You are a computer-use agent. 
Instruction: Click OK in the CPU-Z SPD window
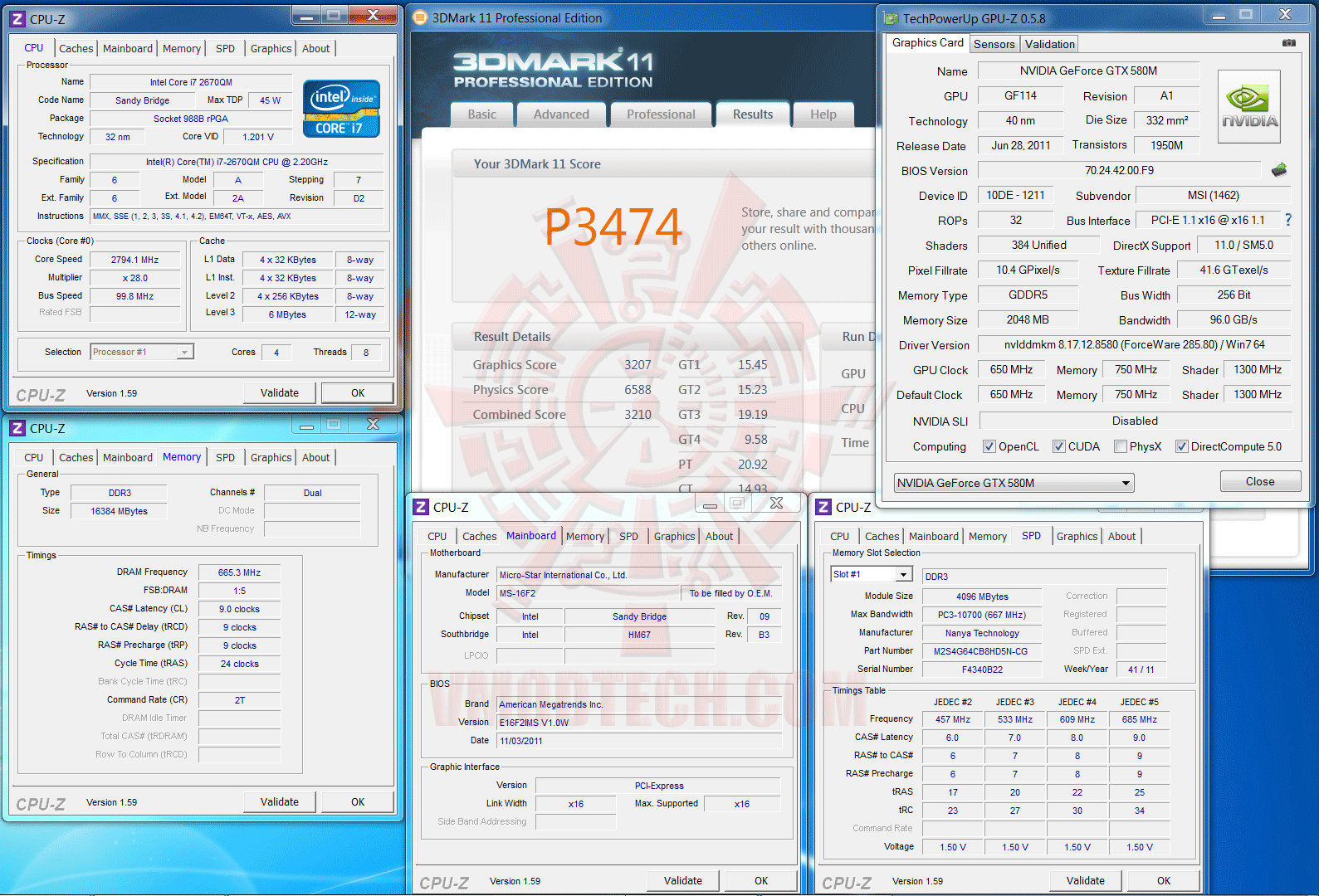pyautogui.click(x=1164, y=881)
